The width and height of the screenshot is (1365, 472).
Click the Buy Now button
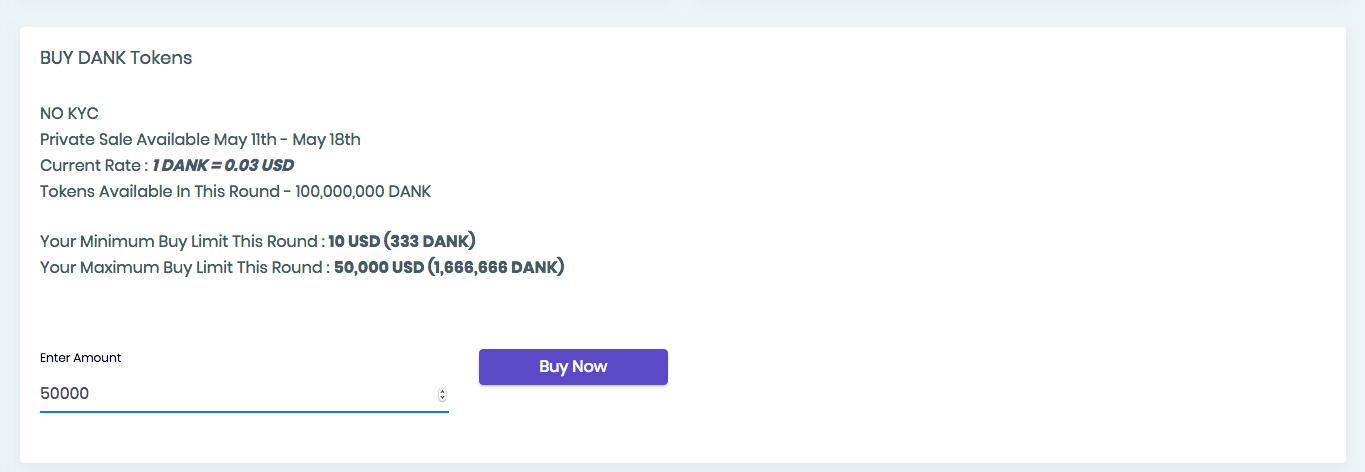coord(573,367)
